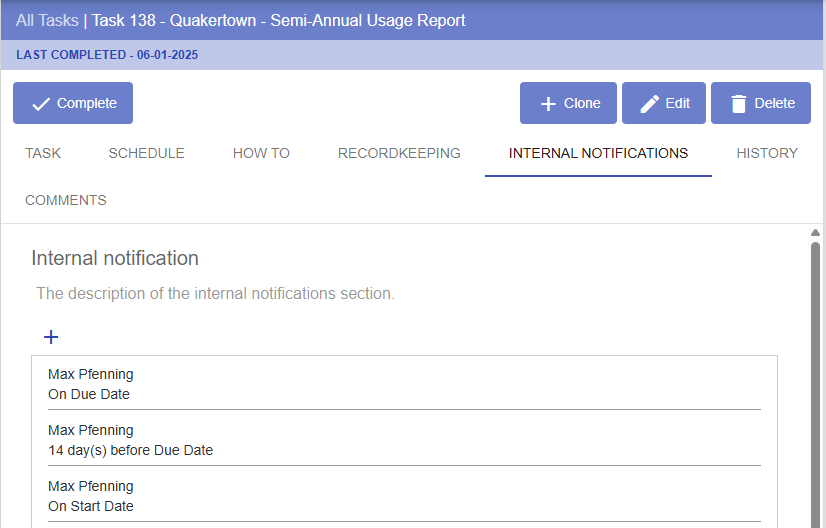The width and height of the screenshot is (826, 528).
Task: Select the 'On Due Date' notification row
Action: tap(405, 384)
